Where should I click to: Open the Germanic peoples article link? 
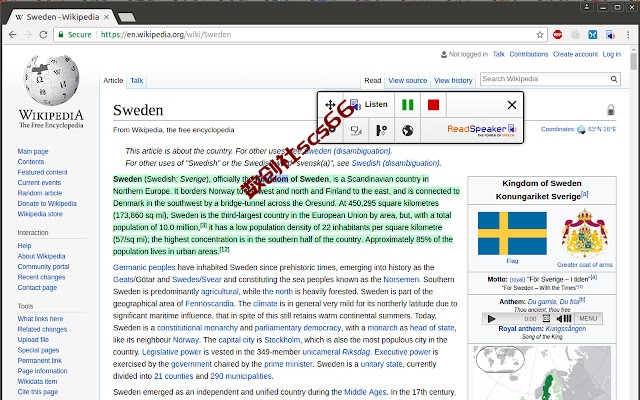[x=144, y=267]
